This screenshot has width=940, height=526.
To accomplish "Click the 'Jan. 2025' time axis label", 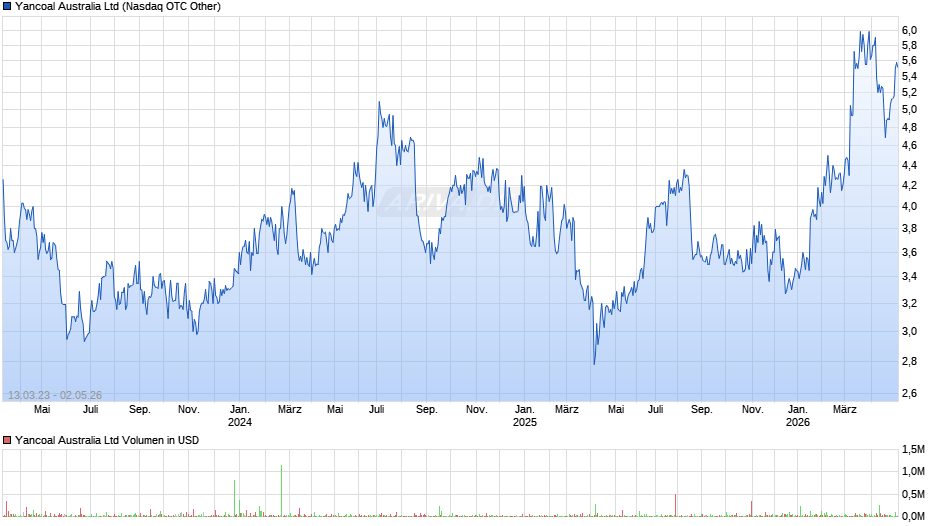I will pyautogui.click(x=525, y=416).
